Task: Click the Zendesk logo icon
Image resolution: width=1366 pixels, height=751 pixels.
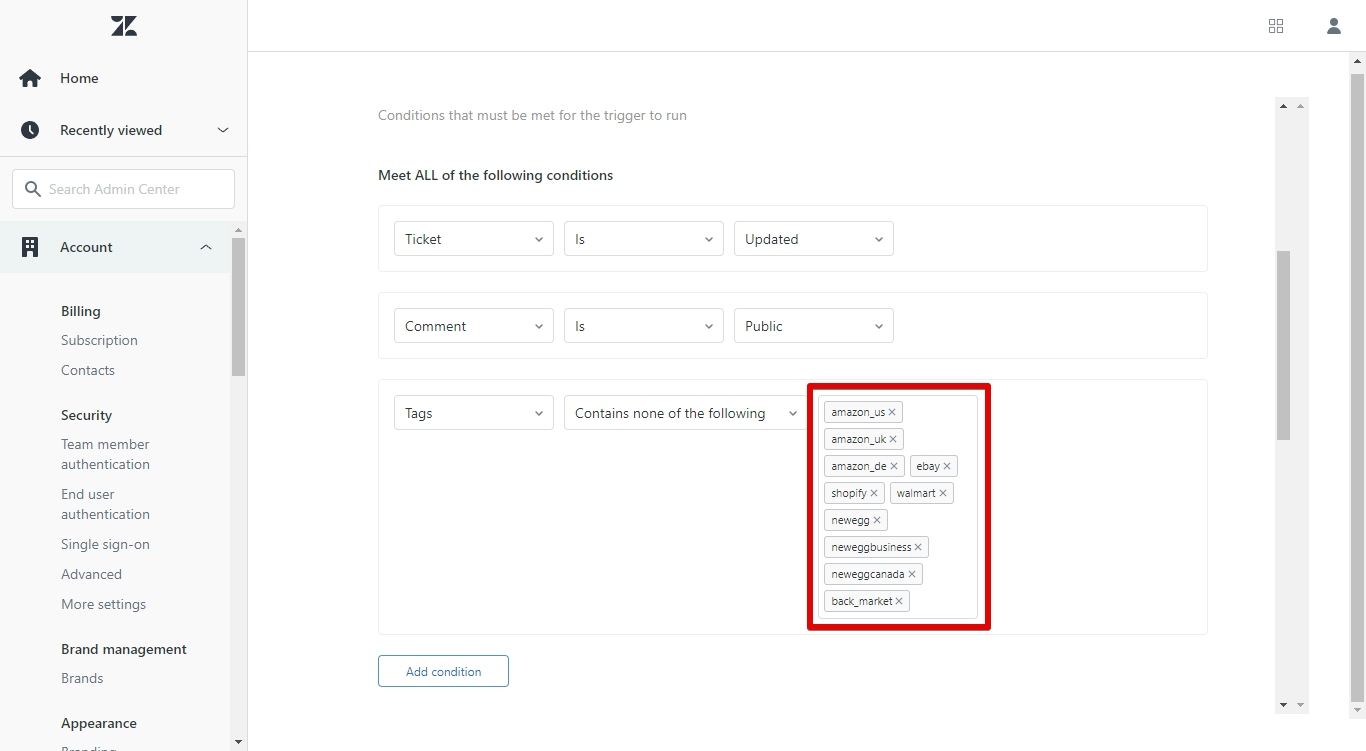Action: (x=124, y=26)
